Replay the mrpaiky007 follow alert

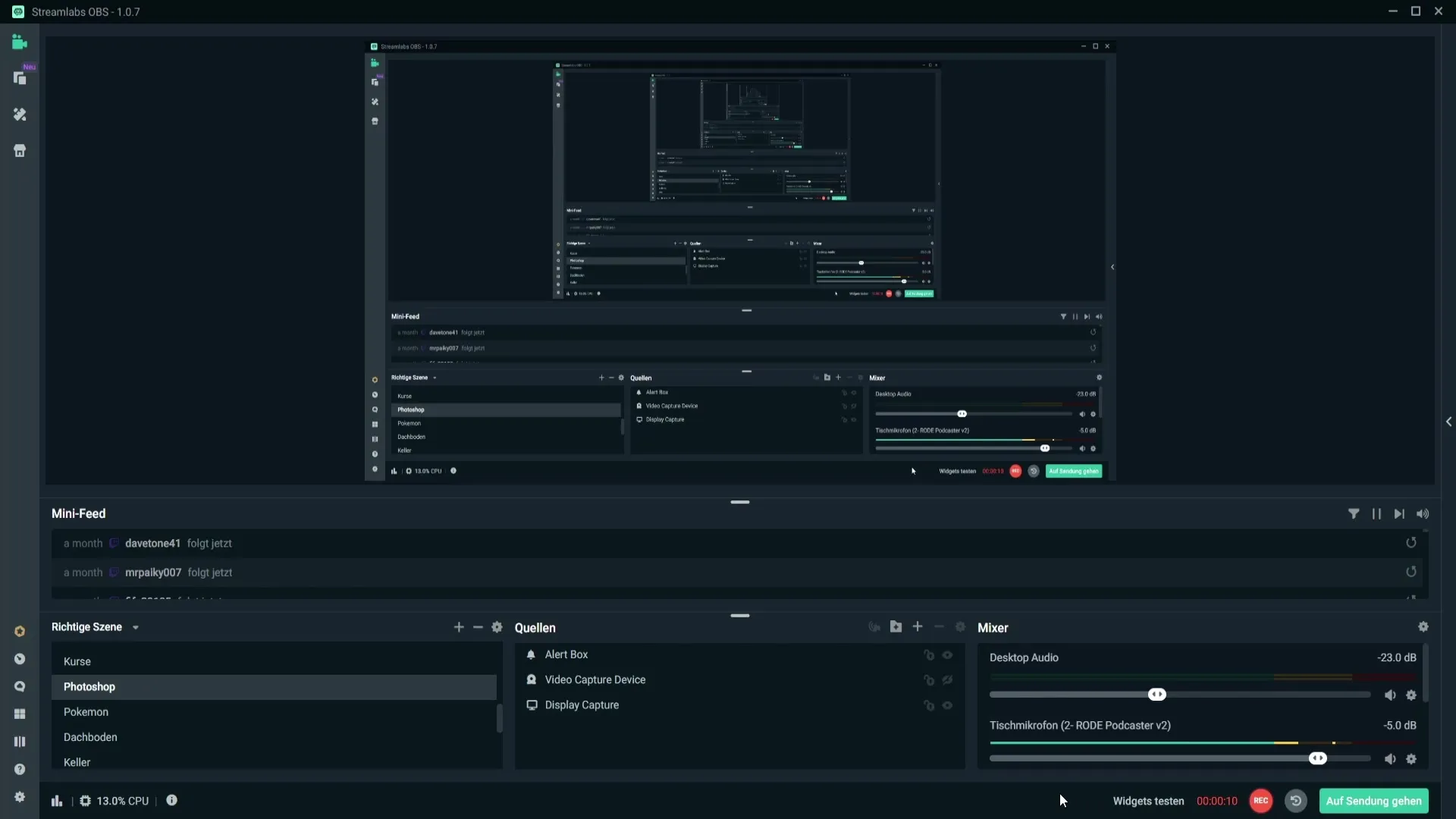point(1411,572)
